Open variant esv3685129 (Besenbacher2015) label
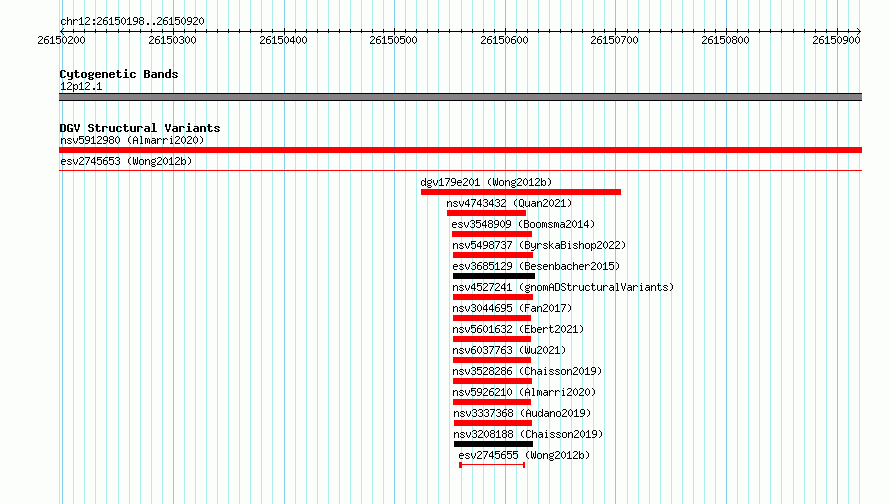The height and width of the screenshot is (504, 890). (536, 266)
